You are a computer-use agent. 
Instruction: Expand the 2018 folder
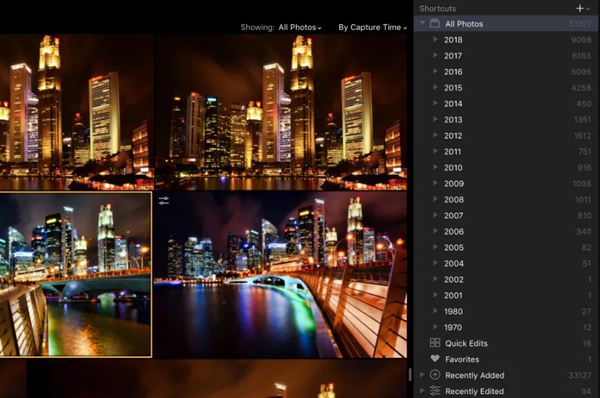(x=435, y=39)
